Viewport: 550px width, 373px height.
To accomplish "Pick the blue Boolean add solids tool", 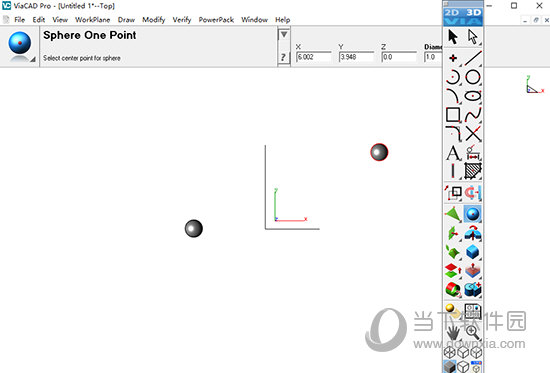I will (x=473, y=290).
